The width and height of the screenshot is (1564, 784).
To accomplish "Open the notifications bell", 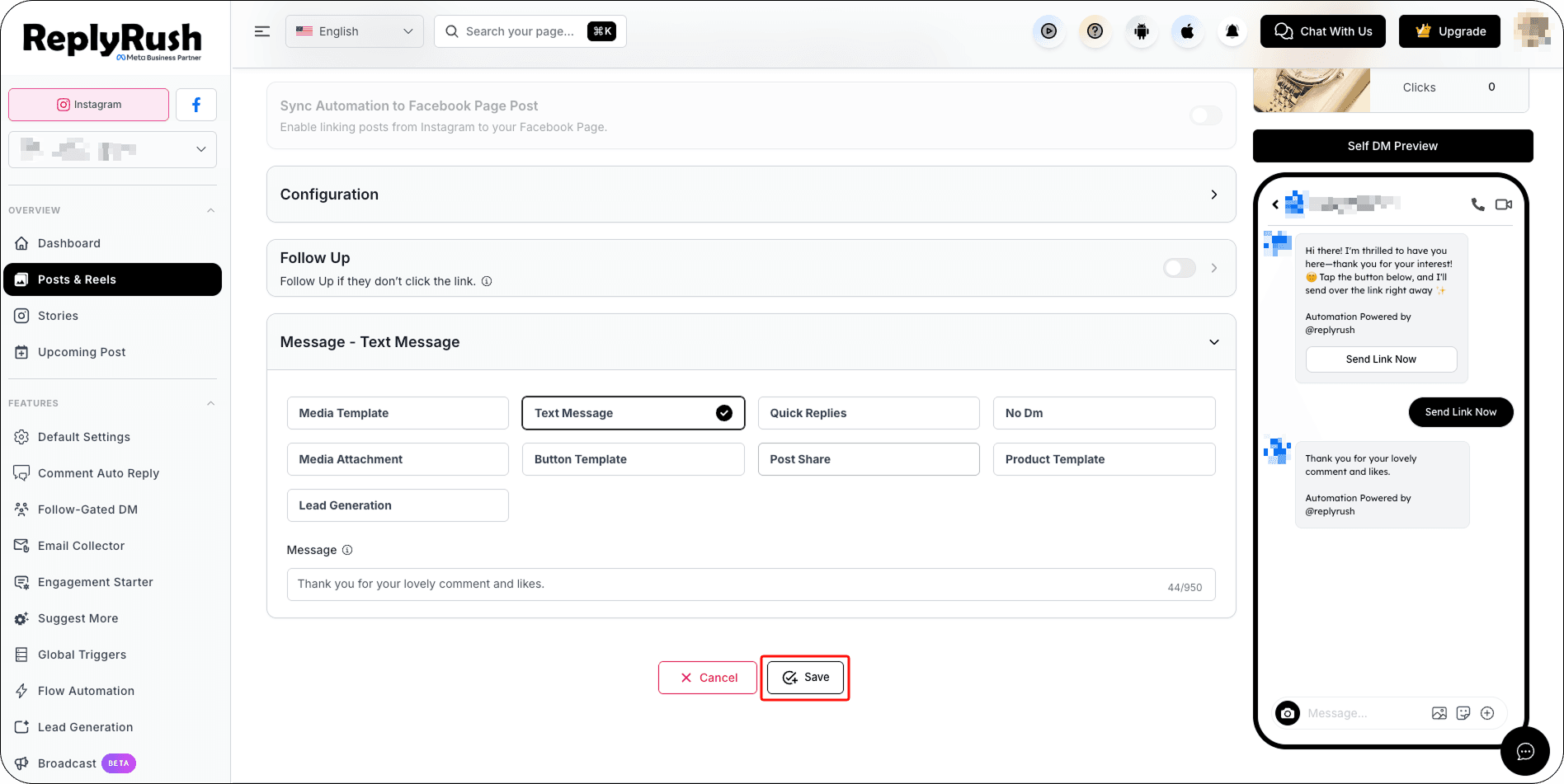I will (1232, 31).
